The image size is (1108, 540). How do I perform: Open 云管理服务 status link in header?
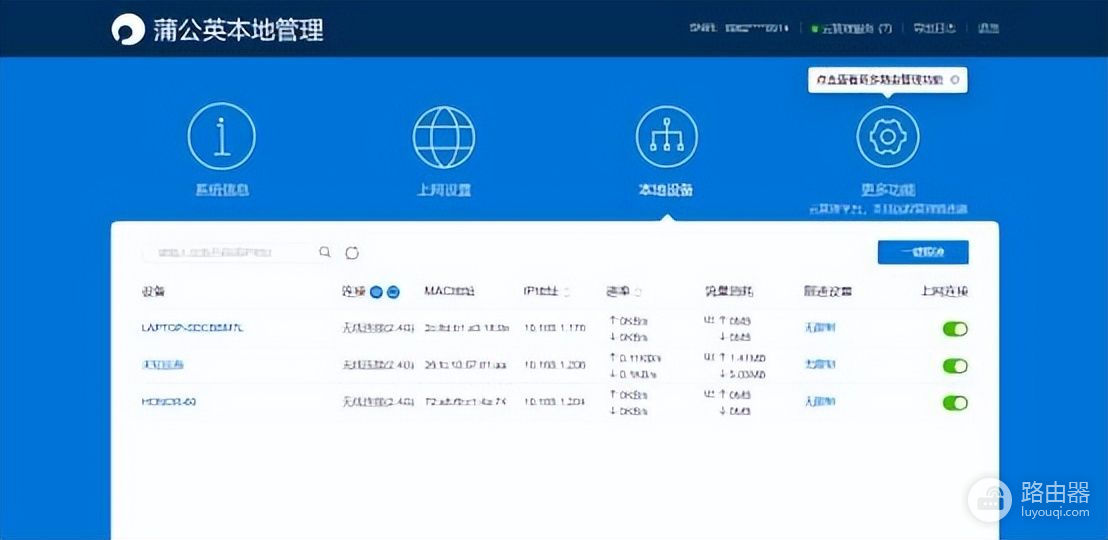(x=851, y=28)
